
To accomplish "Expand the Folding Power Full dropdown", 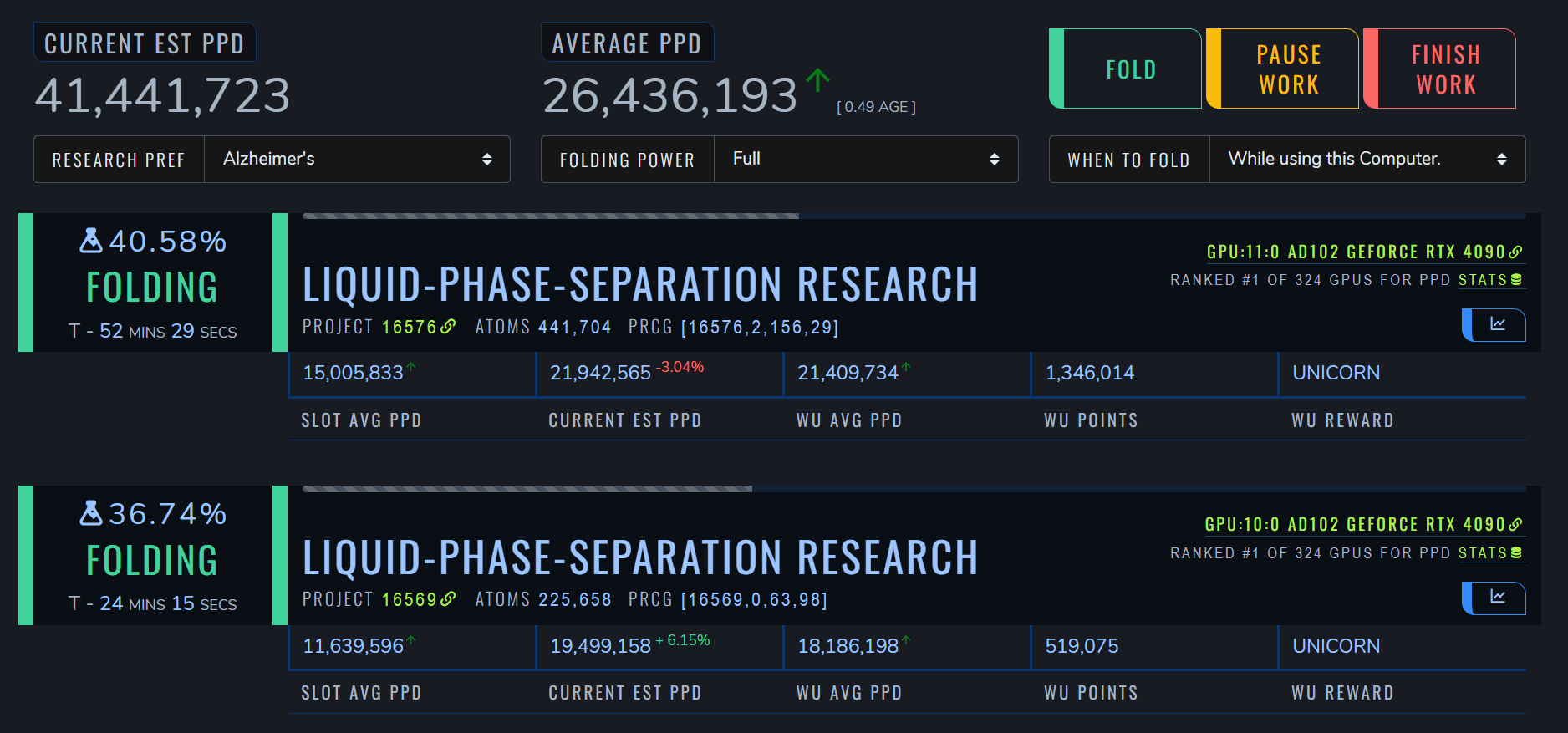I will pos(865,159).
